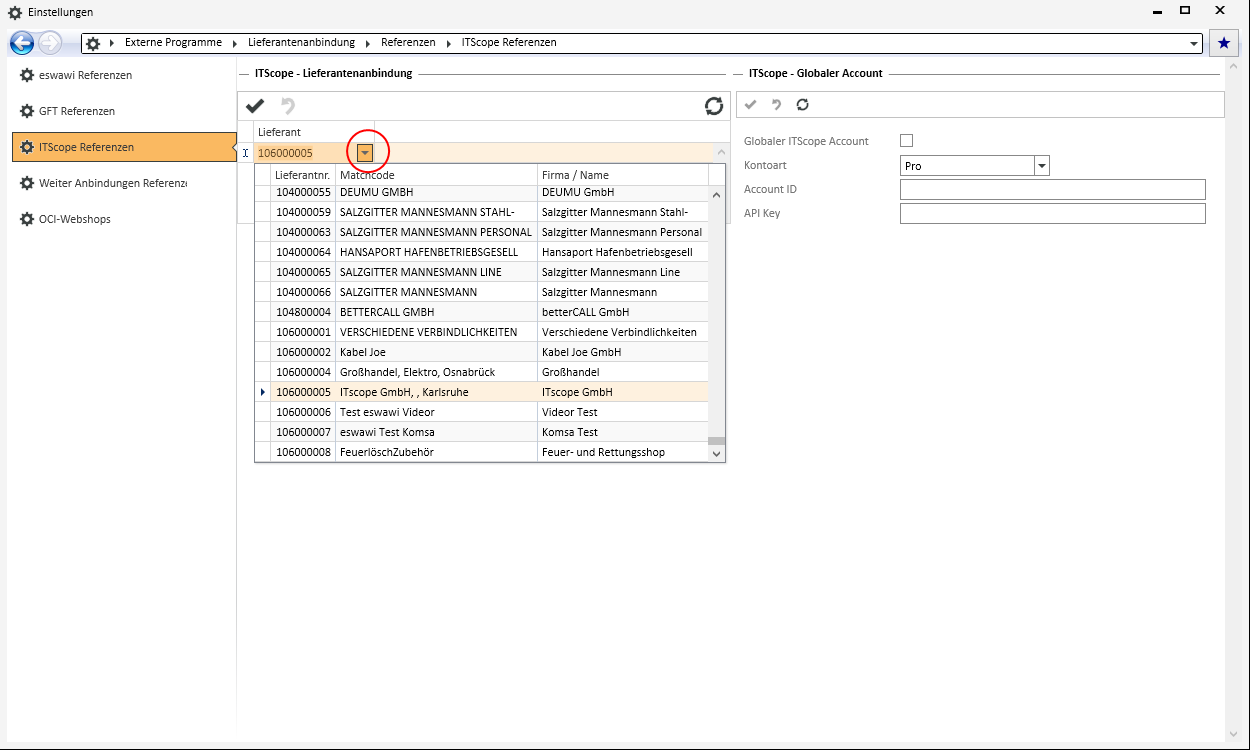Refresh the Globaler Account panel
Screen dimensions: 1250x750
pyautogui.click(x=802, y=104)
